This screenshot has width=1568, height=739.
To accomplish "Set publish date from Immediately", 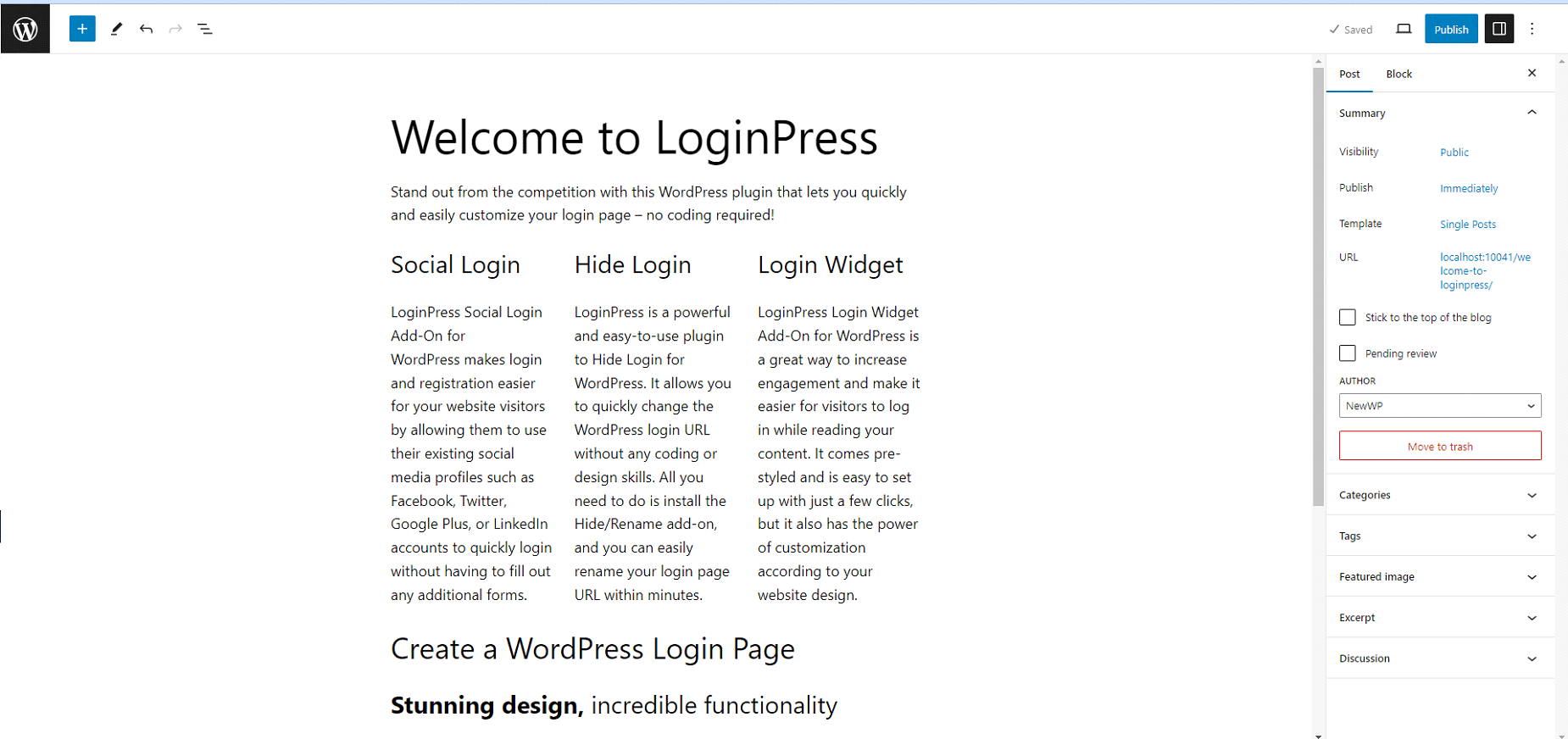I will pos(1469,188).
